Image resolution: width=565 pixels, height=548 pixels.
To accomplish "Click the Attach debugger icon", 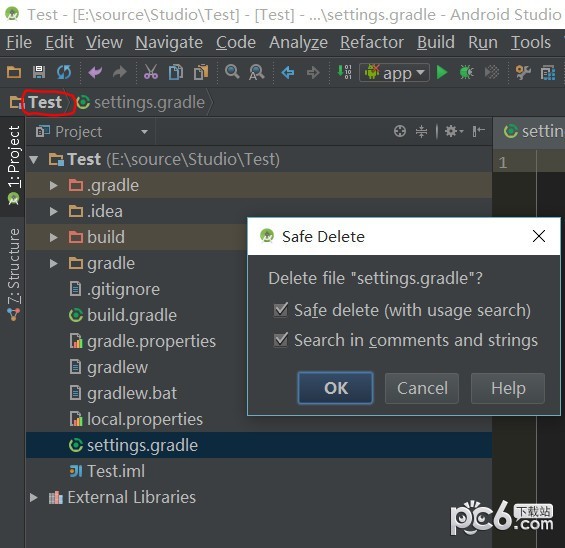I will point(491,72).
